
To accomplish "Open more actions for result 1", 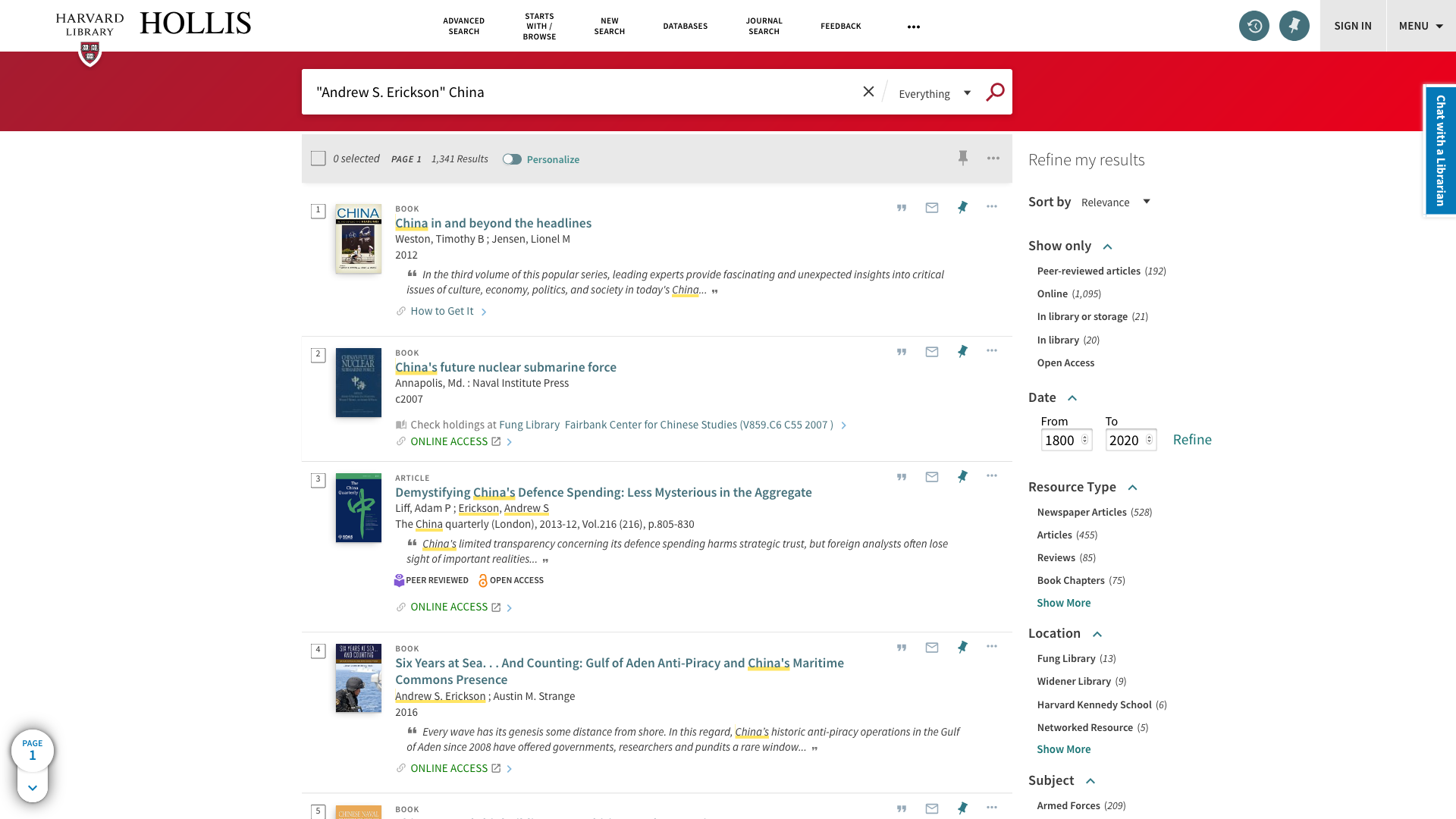I will 992,206.
